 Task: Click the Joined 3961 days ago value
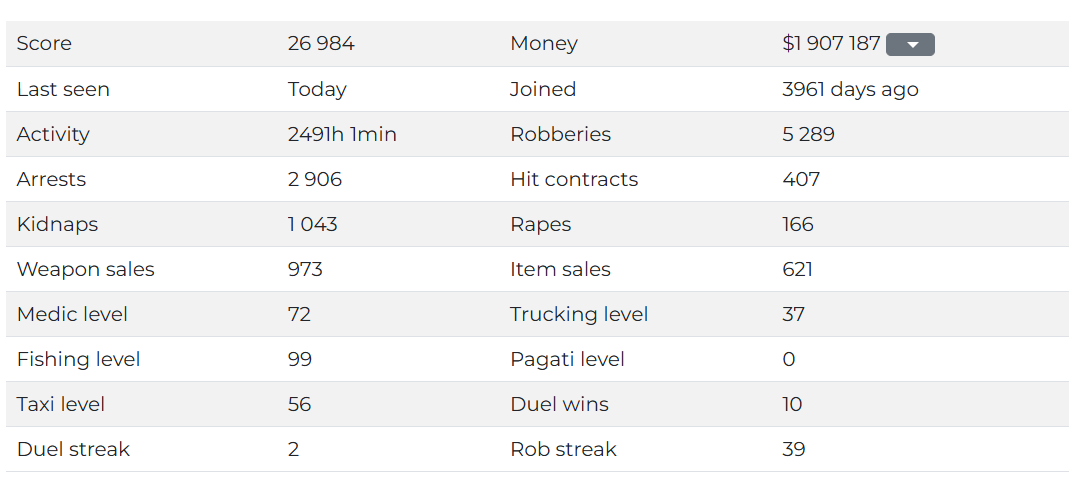click(x=850, y=89)
